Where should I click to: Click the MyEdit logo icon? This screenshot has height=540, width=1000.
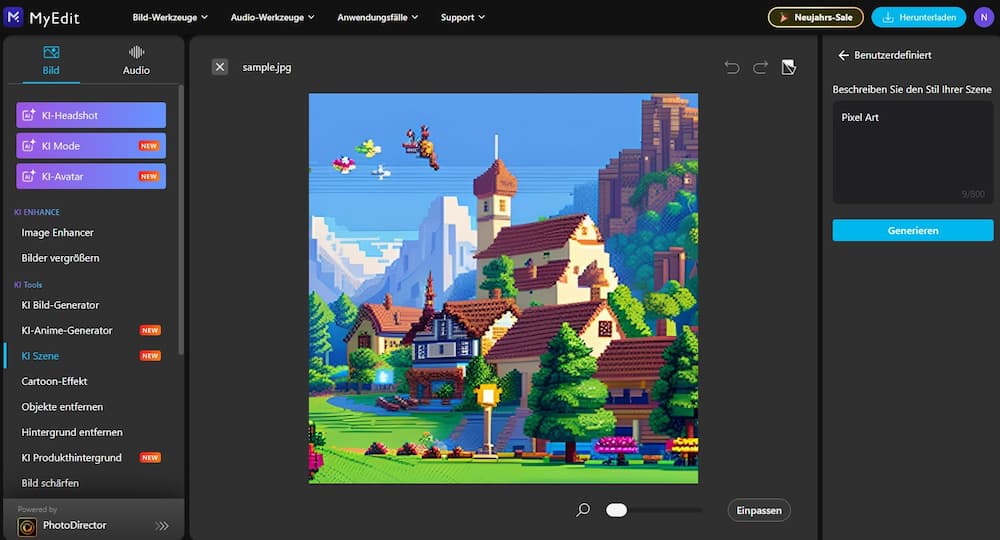pos(13,17)
